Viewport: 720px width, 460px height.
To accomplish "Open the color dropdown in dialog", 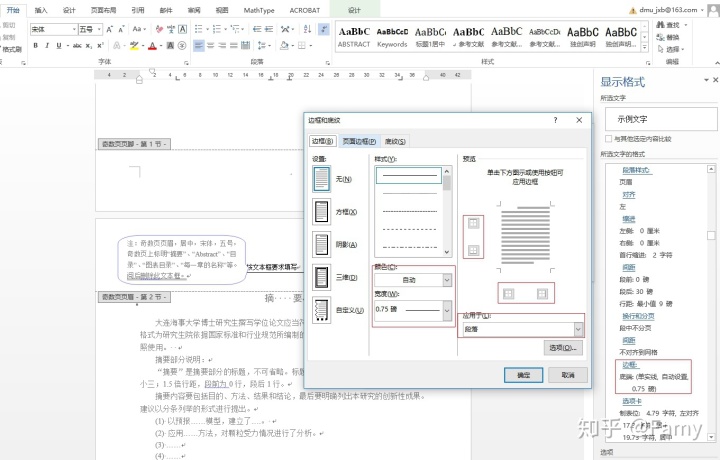I will coord(447,280).
